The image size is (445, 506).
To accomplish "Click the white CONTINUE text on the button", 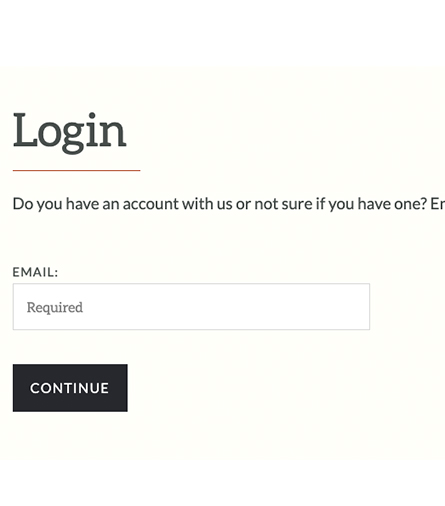I will tap(70, 388).
